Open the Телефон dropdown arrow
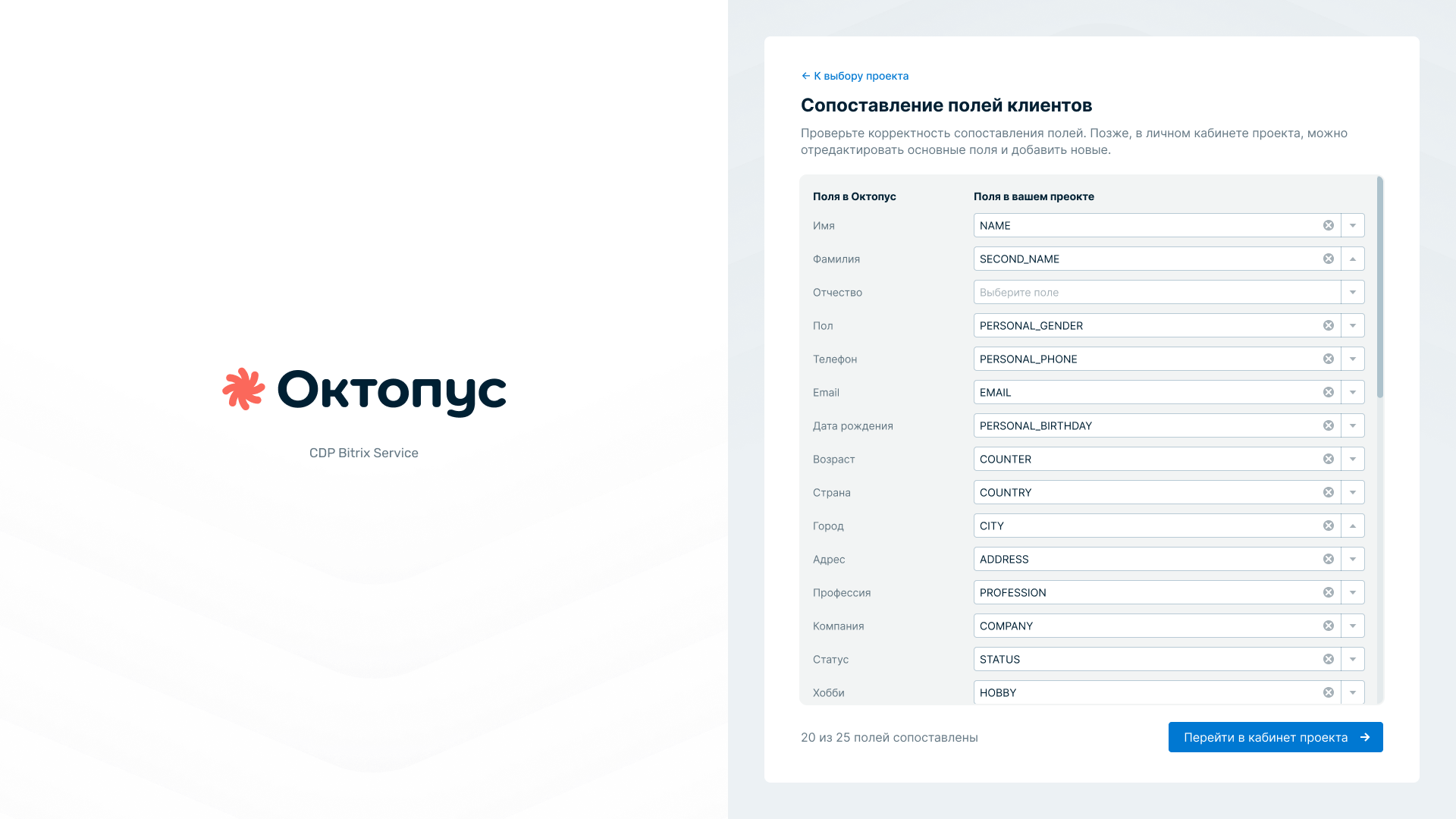 [x=1353, y=359]
